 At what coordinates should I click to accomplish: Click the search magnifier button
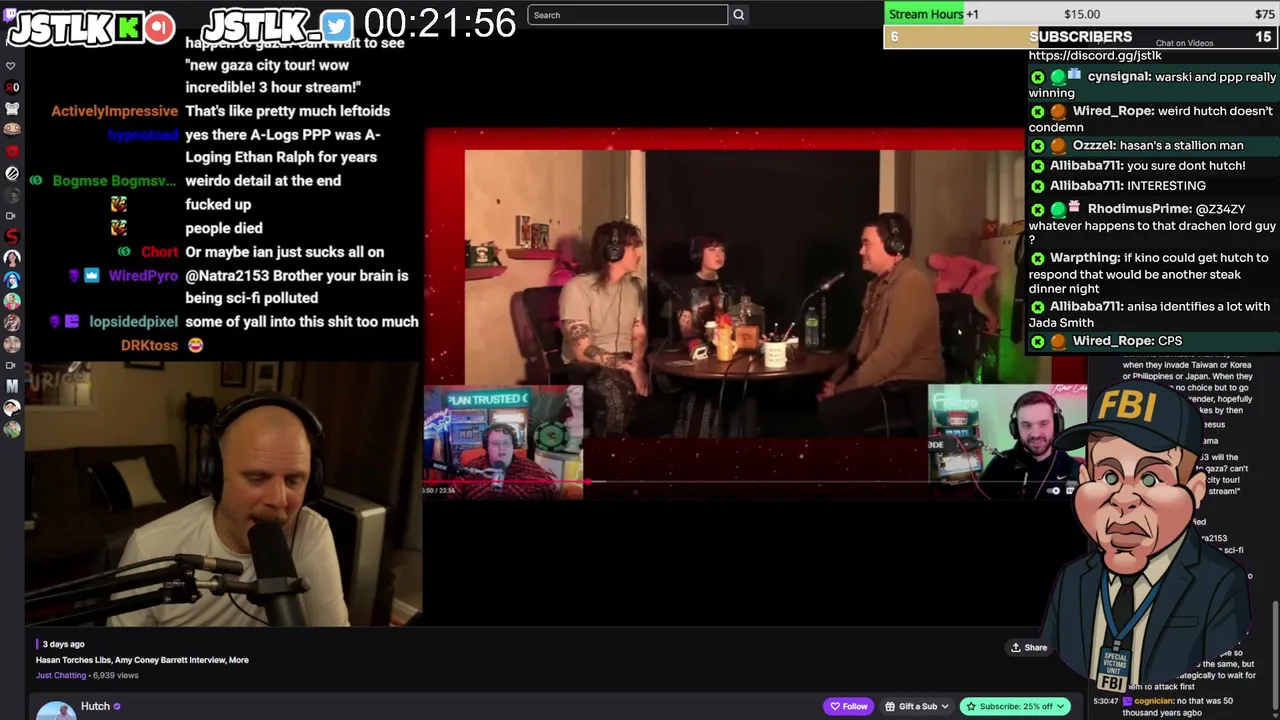click(739, 15)
